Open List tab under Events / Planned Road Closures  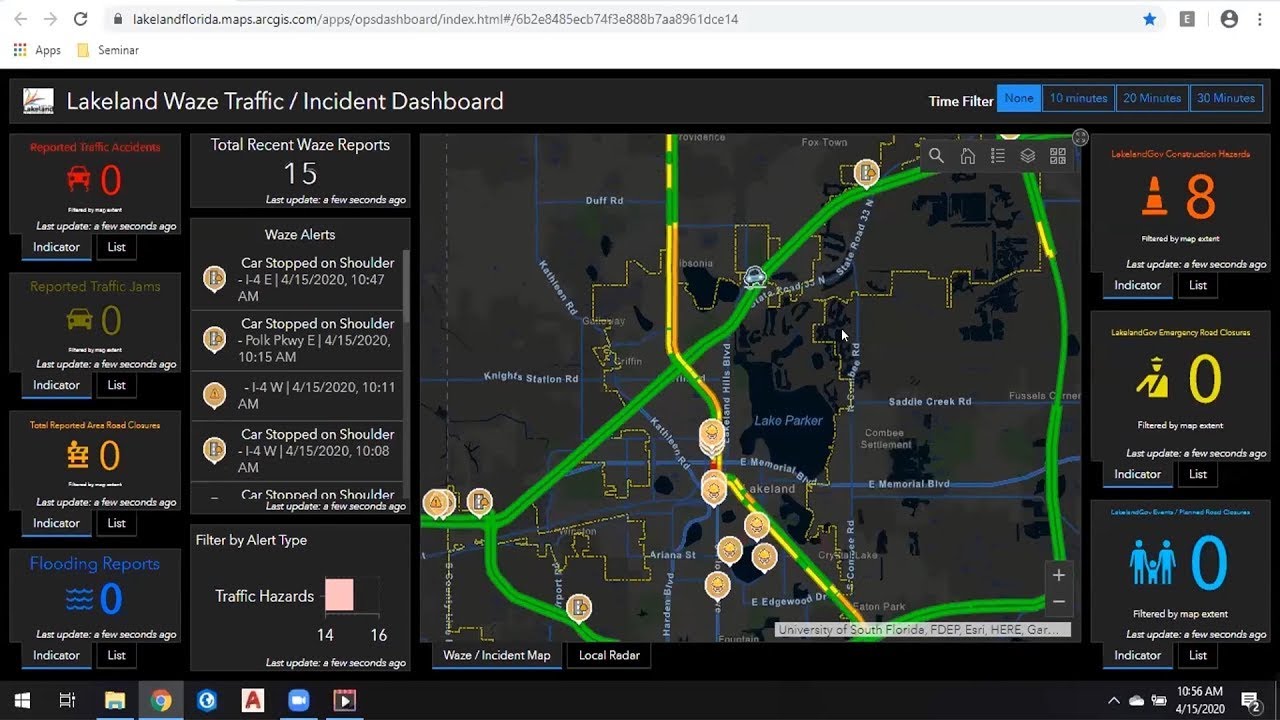click(x=1198, y=655)
